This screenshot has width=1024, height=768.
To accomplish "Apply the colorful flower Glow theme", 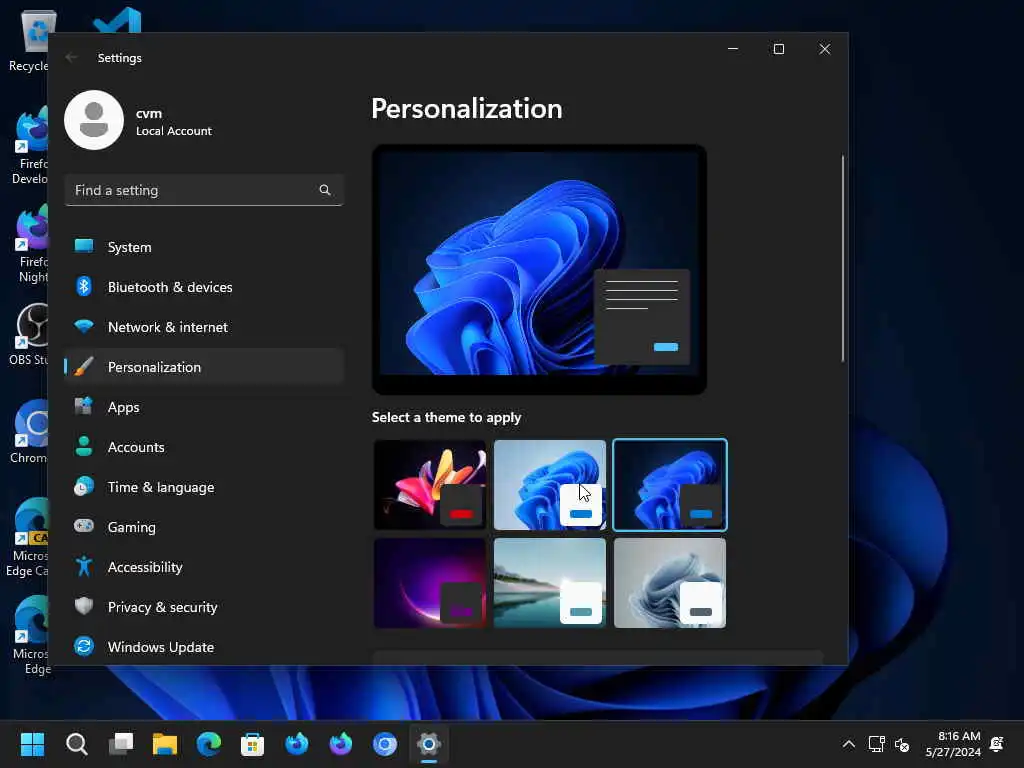I will click(x=430, y=485).
